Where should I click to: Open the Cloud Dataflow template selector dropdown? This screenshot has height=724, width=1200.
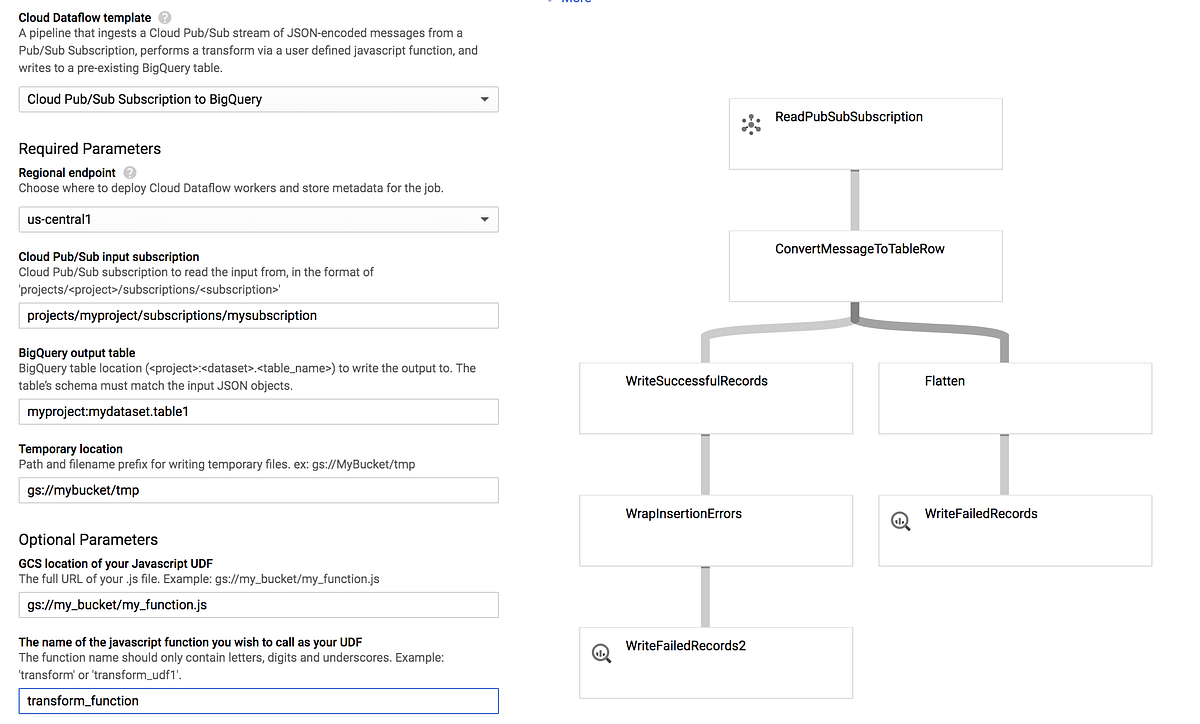tap(258, 99)
